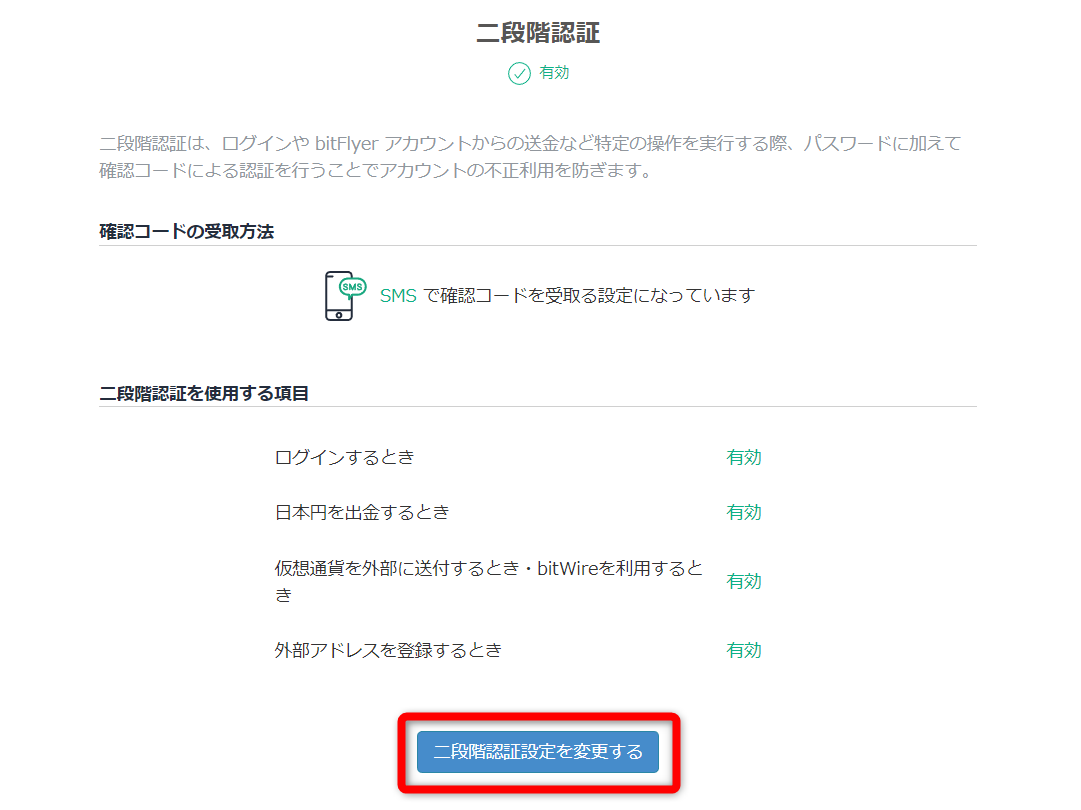1081x810 pixels.
Task: Select the ログインするとき row label
Action: [344, 457]
